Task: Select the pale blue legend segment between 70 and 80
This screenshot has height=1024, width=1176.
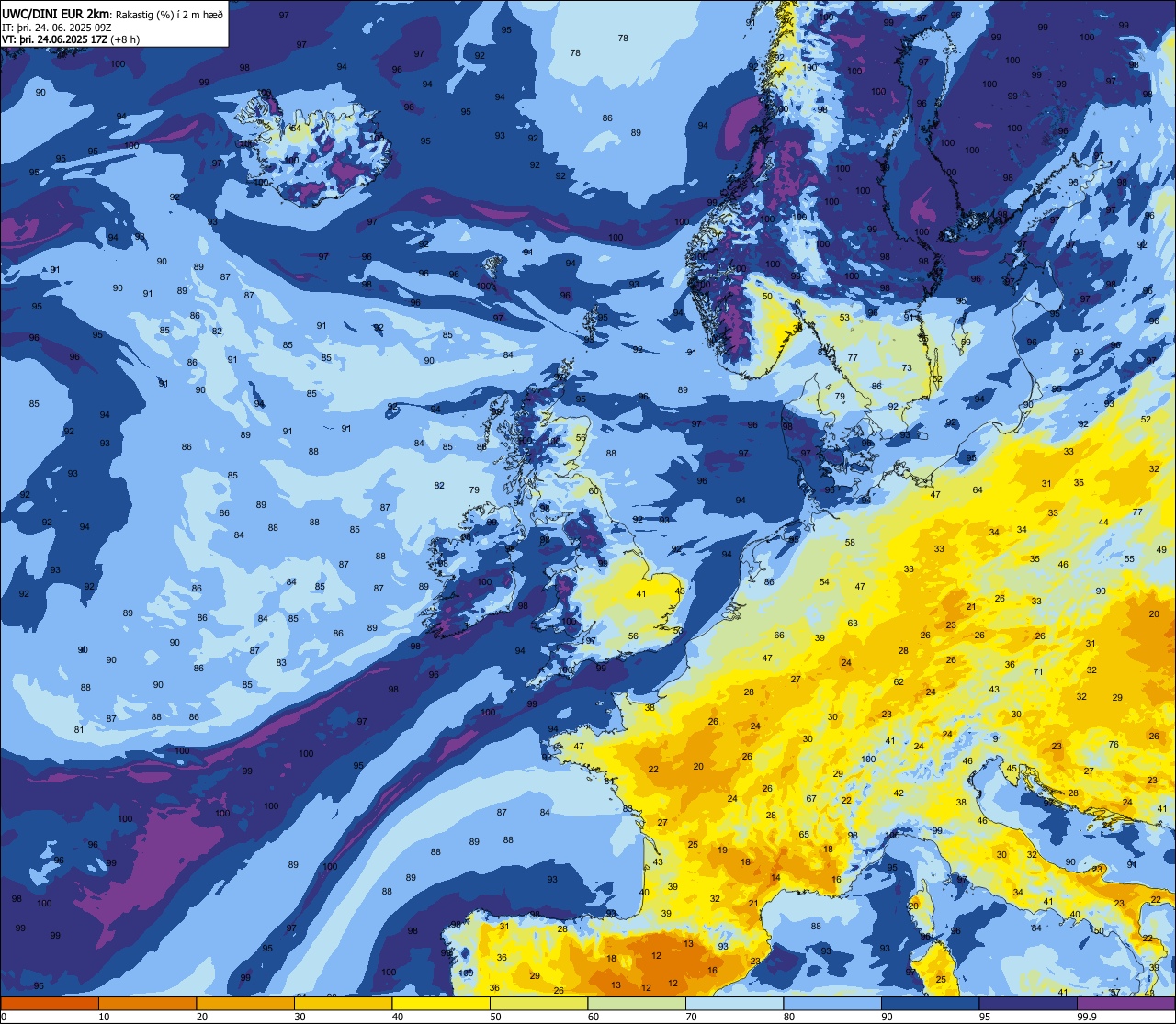Action: click(734, 1004)
